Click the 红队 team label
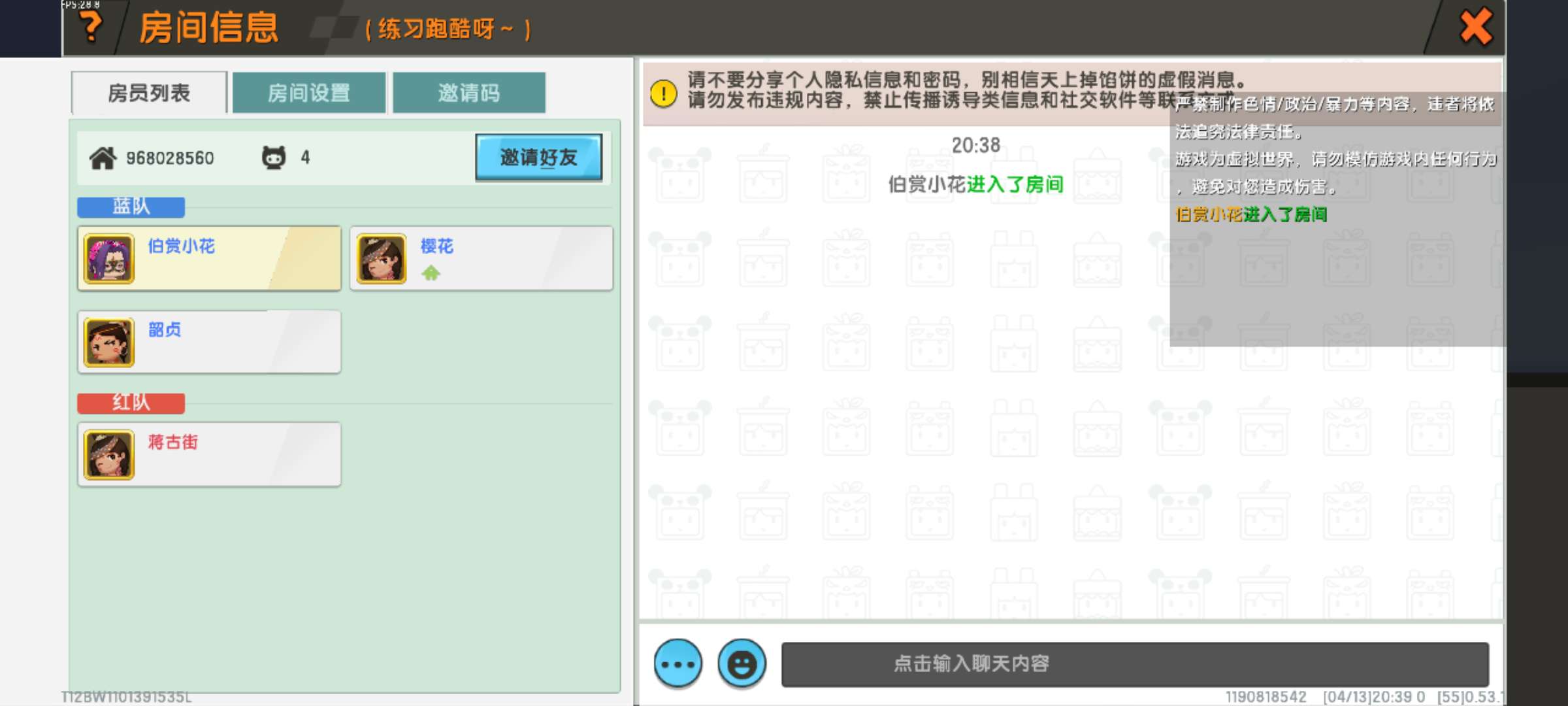This screenshot has width=1568, height=706. click(x=131, y=403)
